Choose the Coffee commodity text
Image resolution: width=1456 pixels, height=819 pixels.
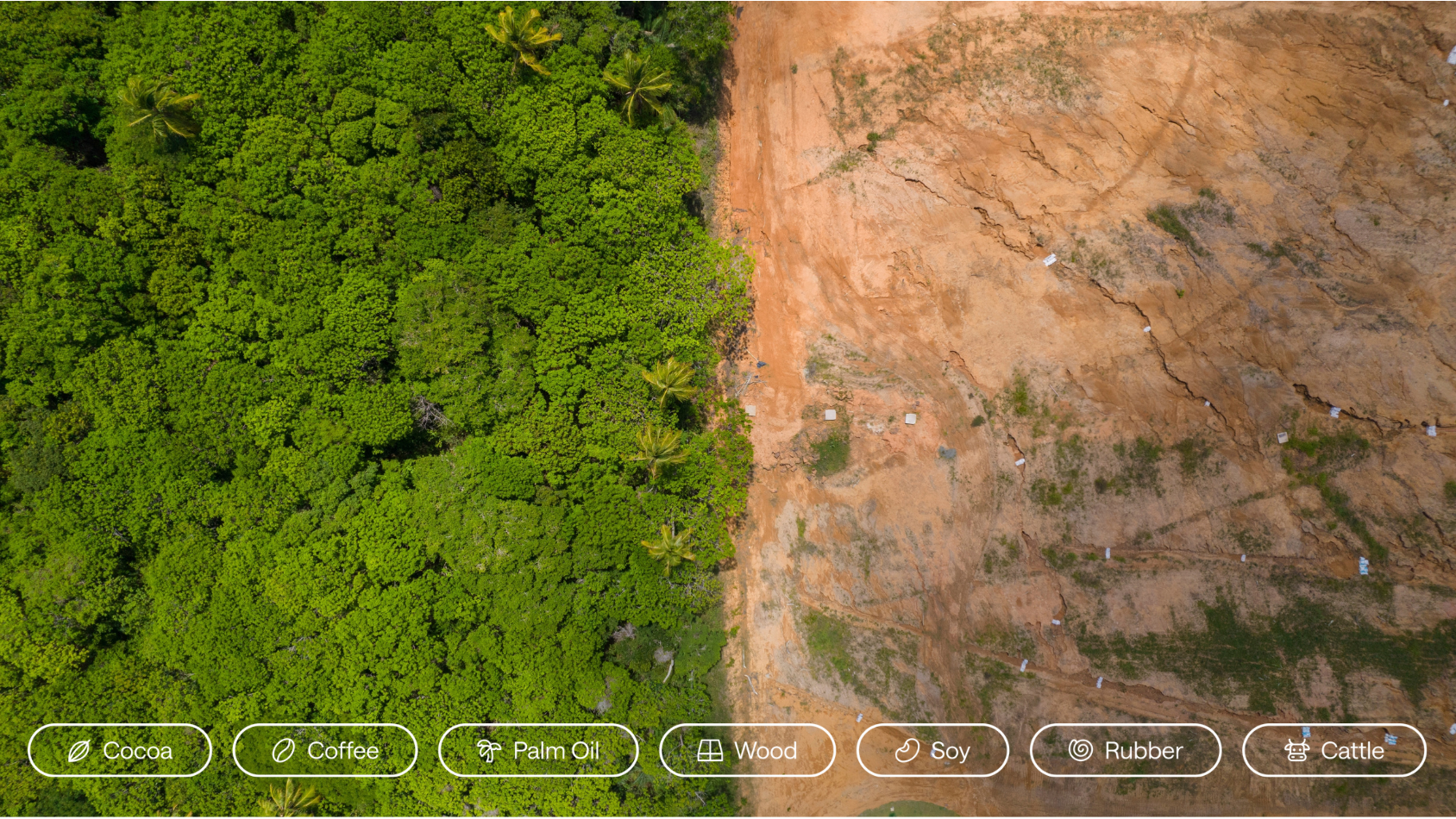point(342,751)
